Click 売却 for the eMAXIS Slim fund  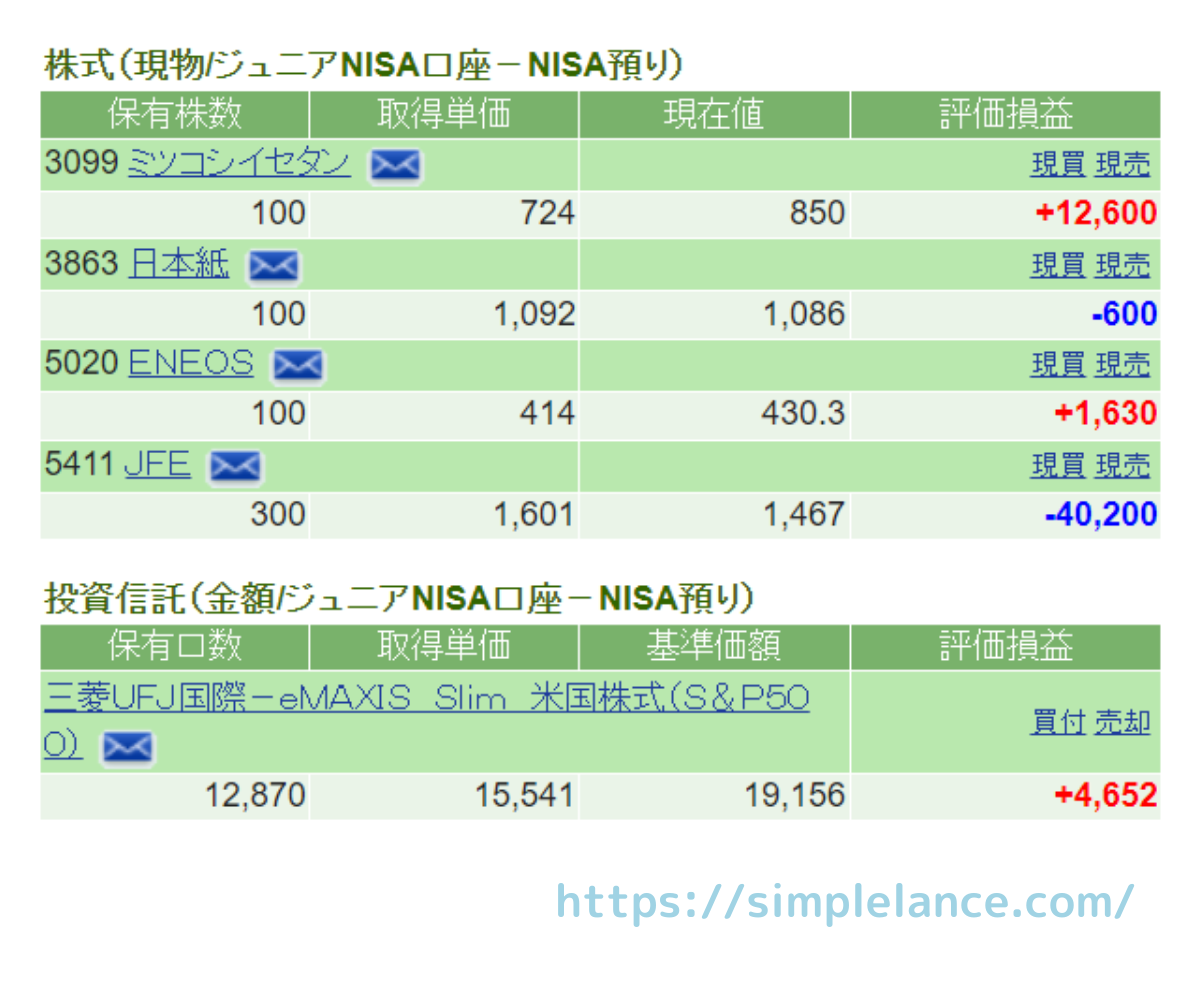tap(1123, 722)
